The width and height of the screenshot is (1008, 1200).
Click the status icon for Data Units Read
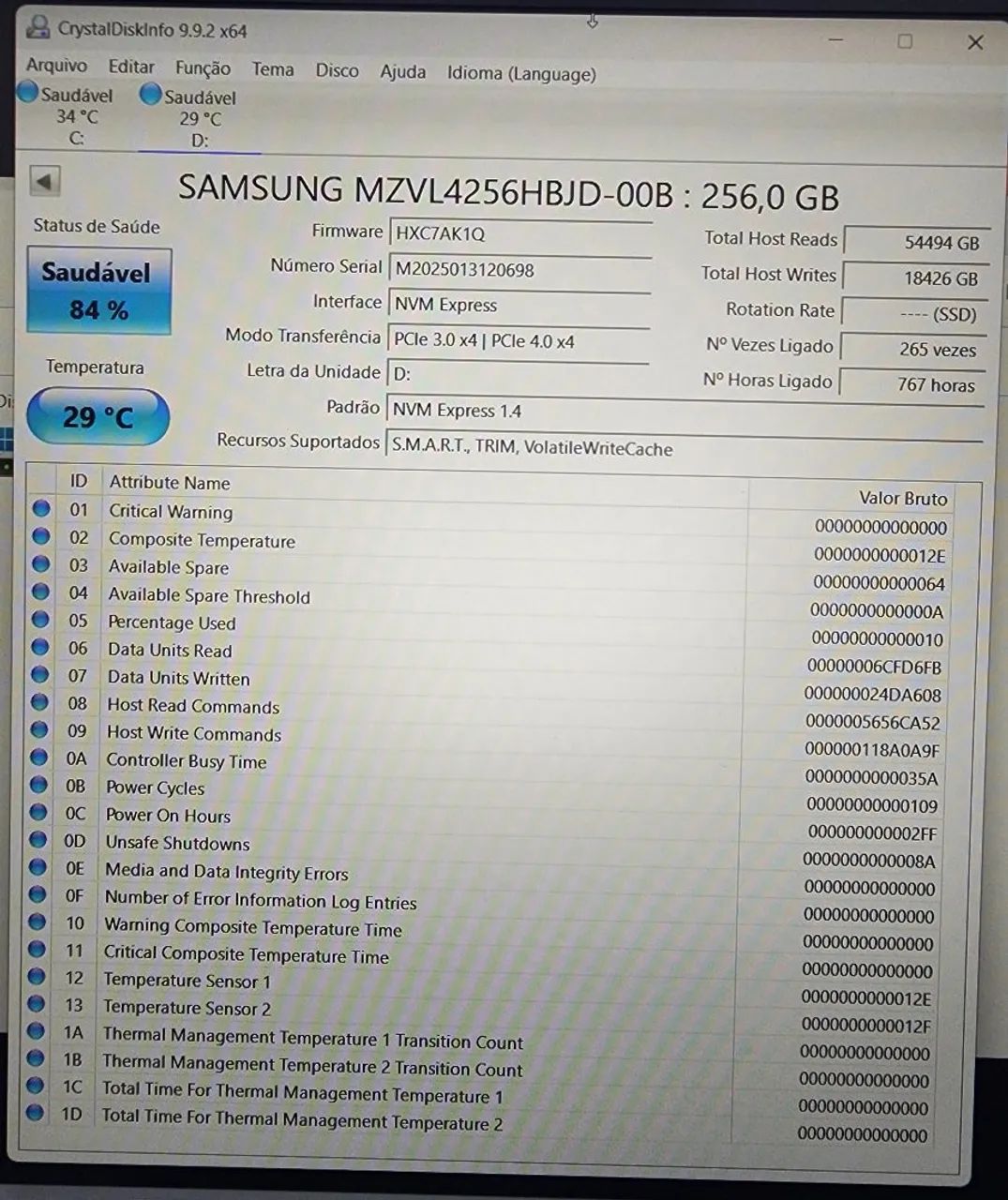point(40,647)
